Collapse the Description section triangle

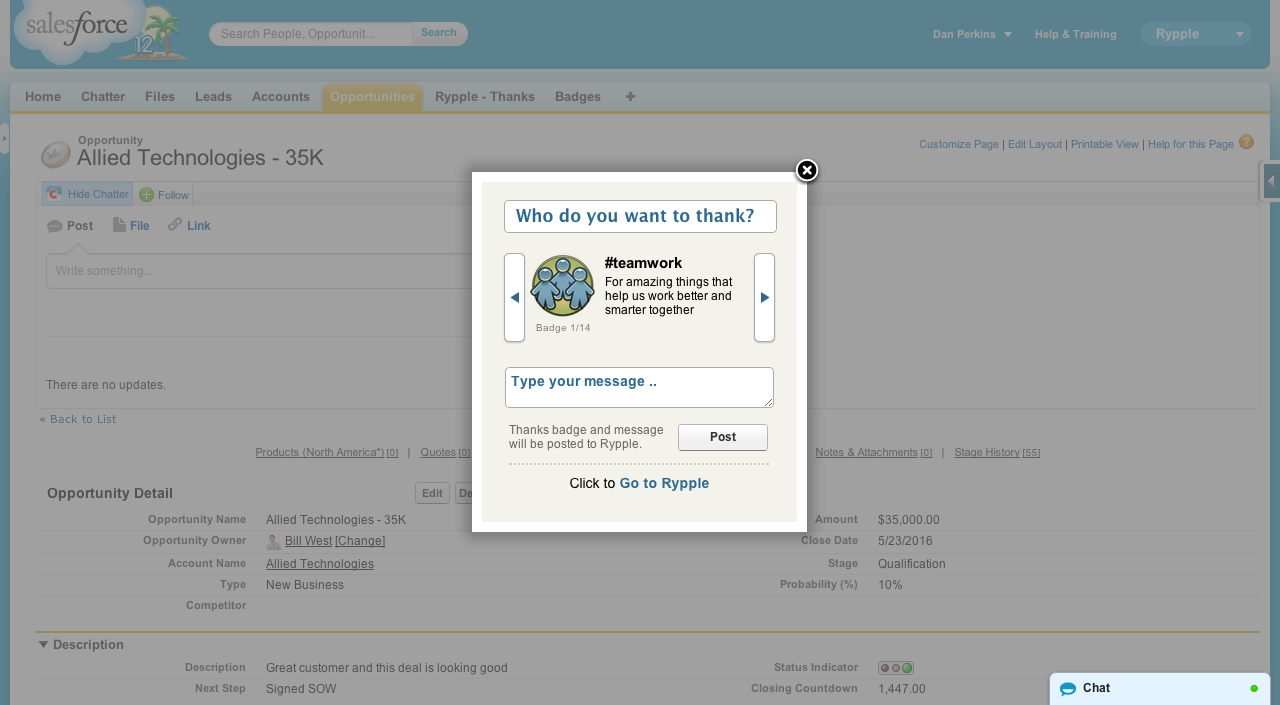point(43,644)
